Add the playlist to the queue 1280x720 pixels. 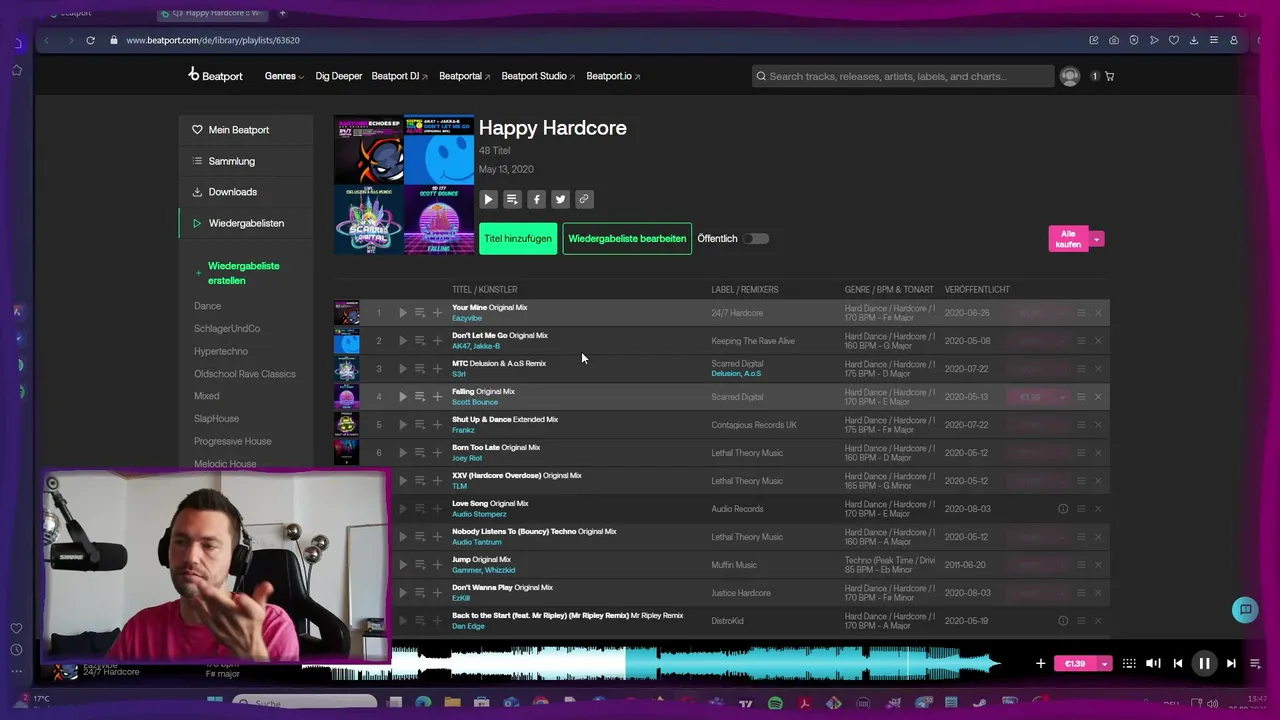pos(512,199)
